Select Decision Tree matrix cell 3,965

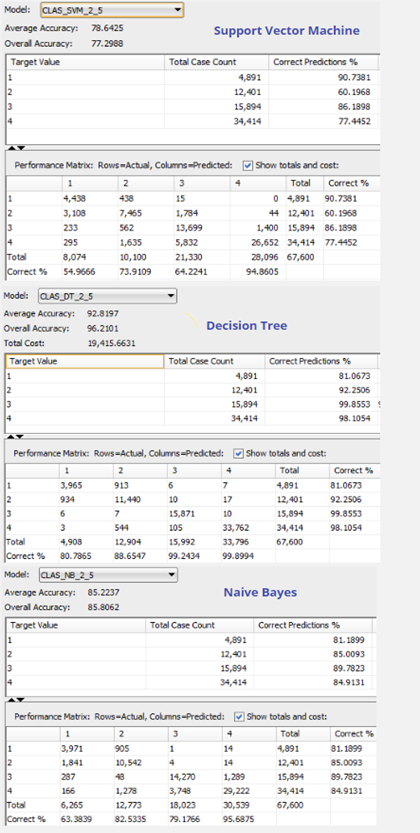pos(73,484)
